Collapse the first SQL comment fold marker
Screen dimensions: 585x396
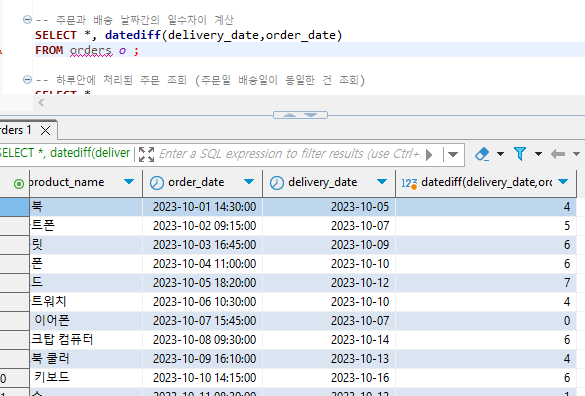click(x=27, y=19)
